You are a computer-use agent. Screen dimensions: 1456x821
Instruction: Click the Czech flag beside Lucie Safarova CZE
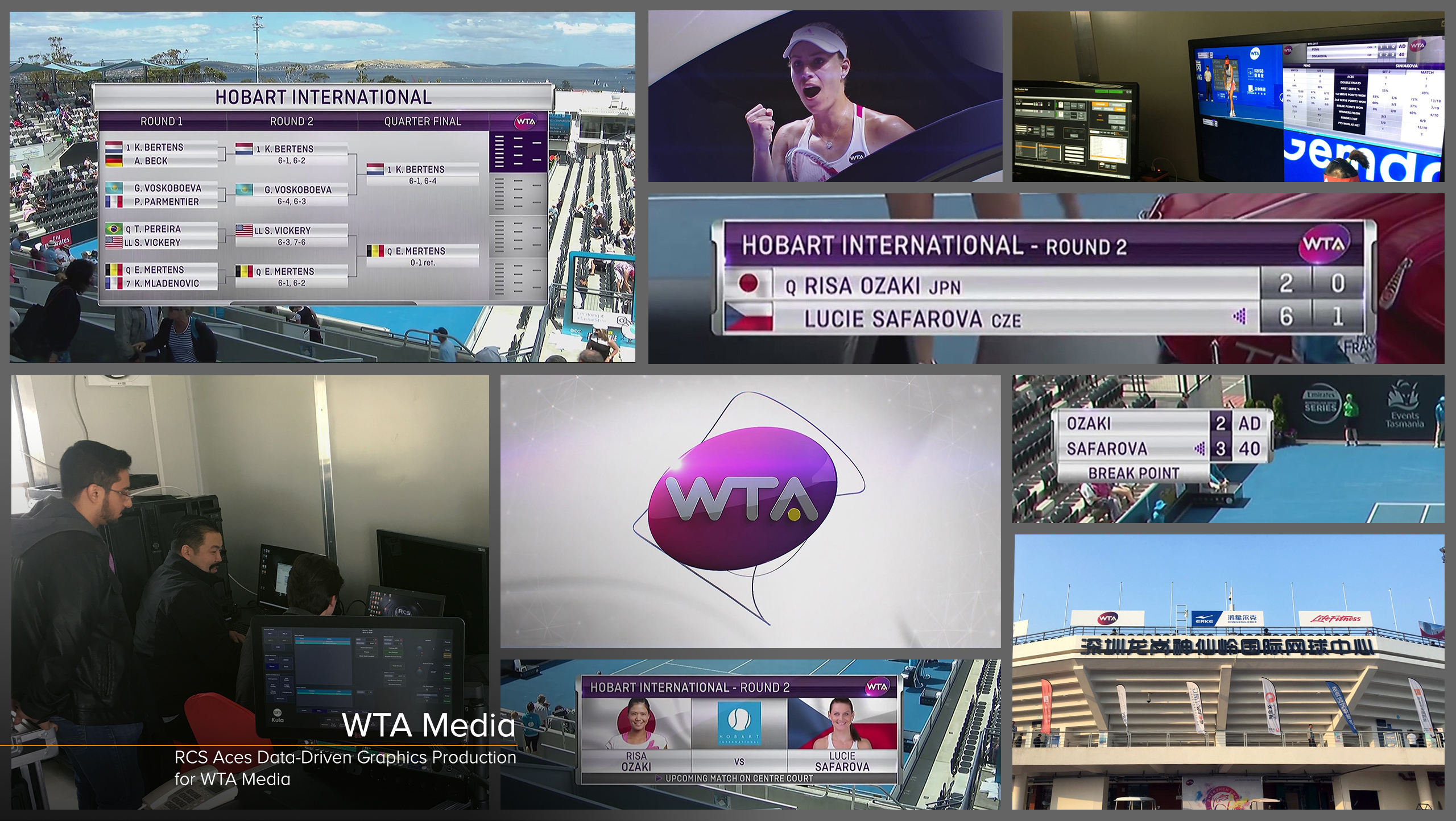point(748,317)
